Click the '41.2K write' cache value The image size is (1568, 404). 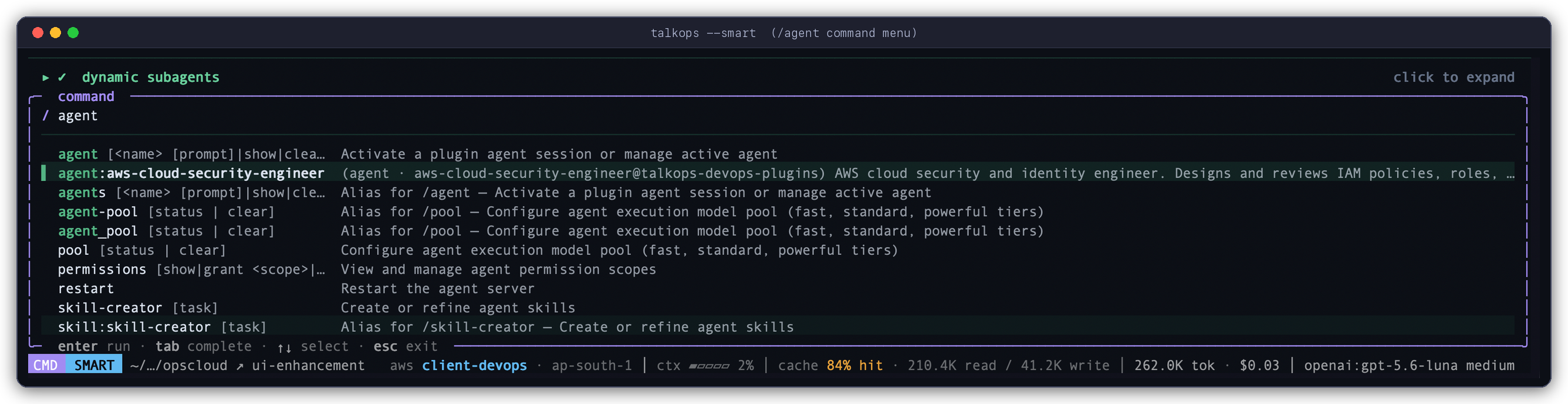pyautogui.click(x=1065, y=365)
